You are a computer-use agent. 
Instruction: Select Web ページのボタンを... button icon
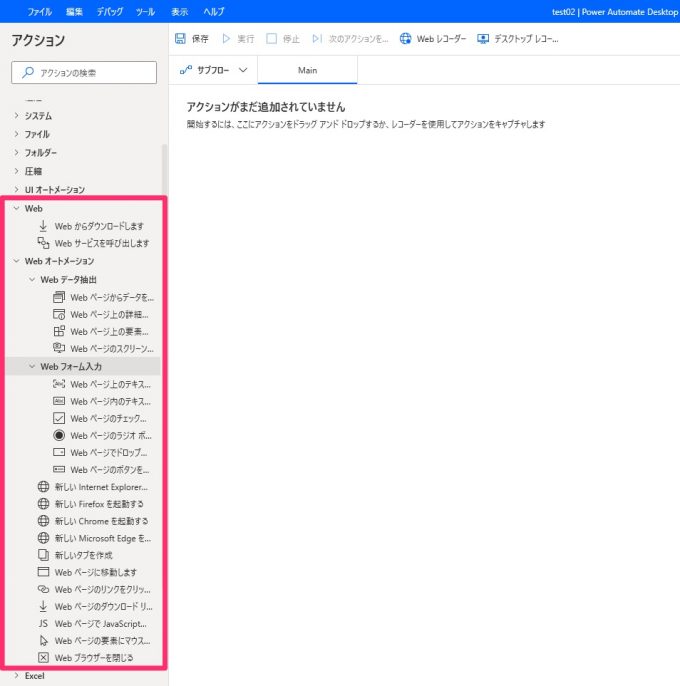[59, 469]
